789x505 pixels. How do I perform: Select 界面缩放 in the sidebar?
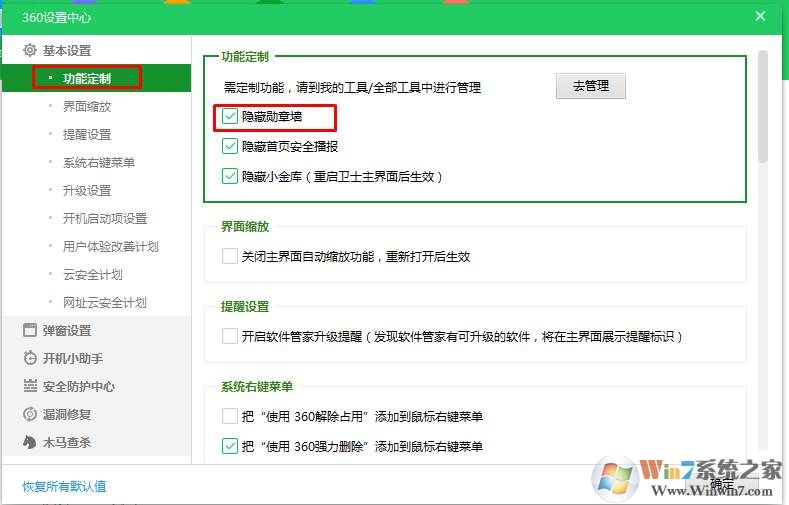click(x=87, y=106)
